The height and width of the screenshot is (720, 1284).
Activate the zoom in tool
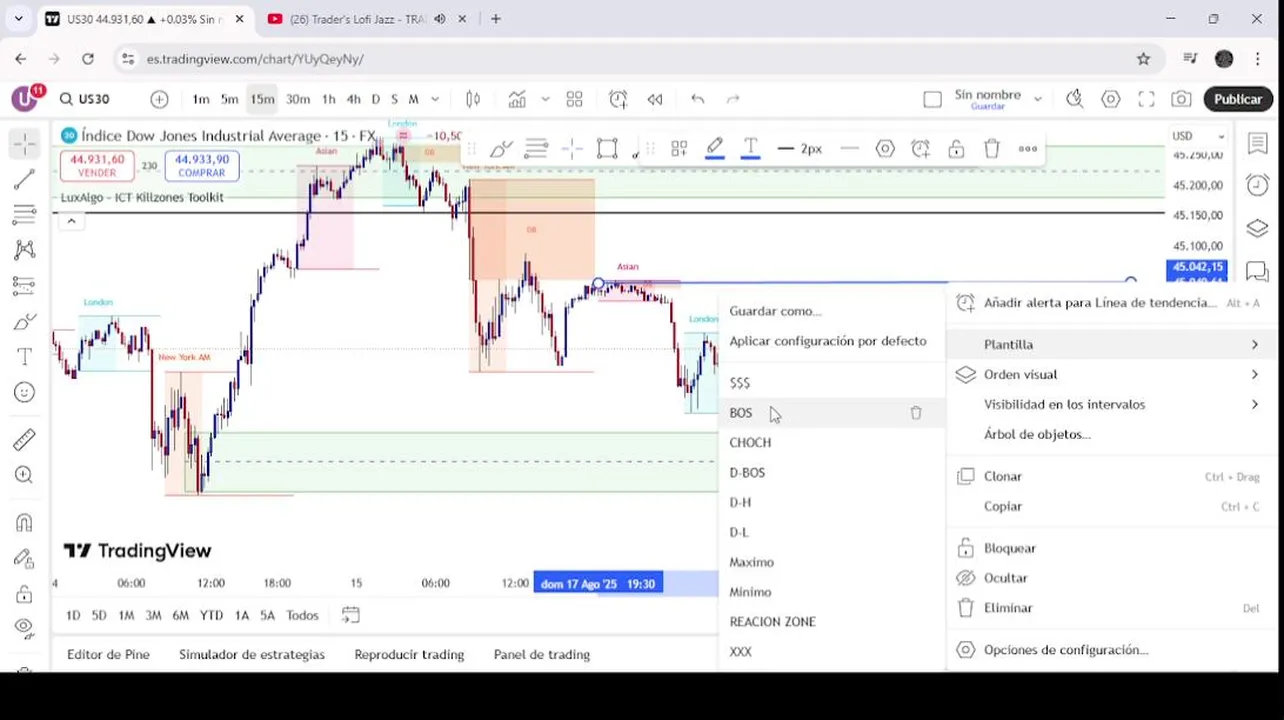coord(24,475)
